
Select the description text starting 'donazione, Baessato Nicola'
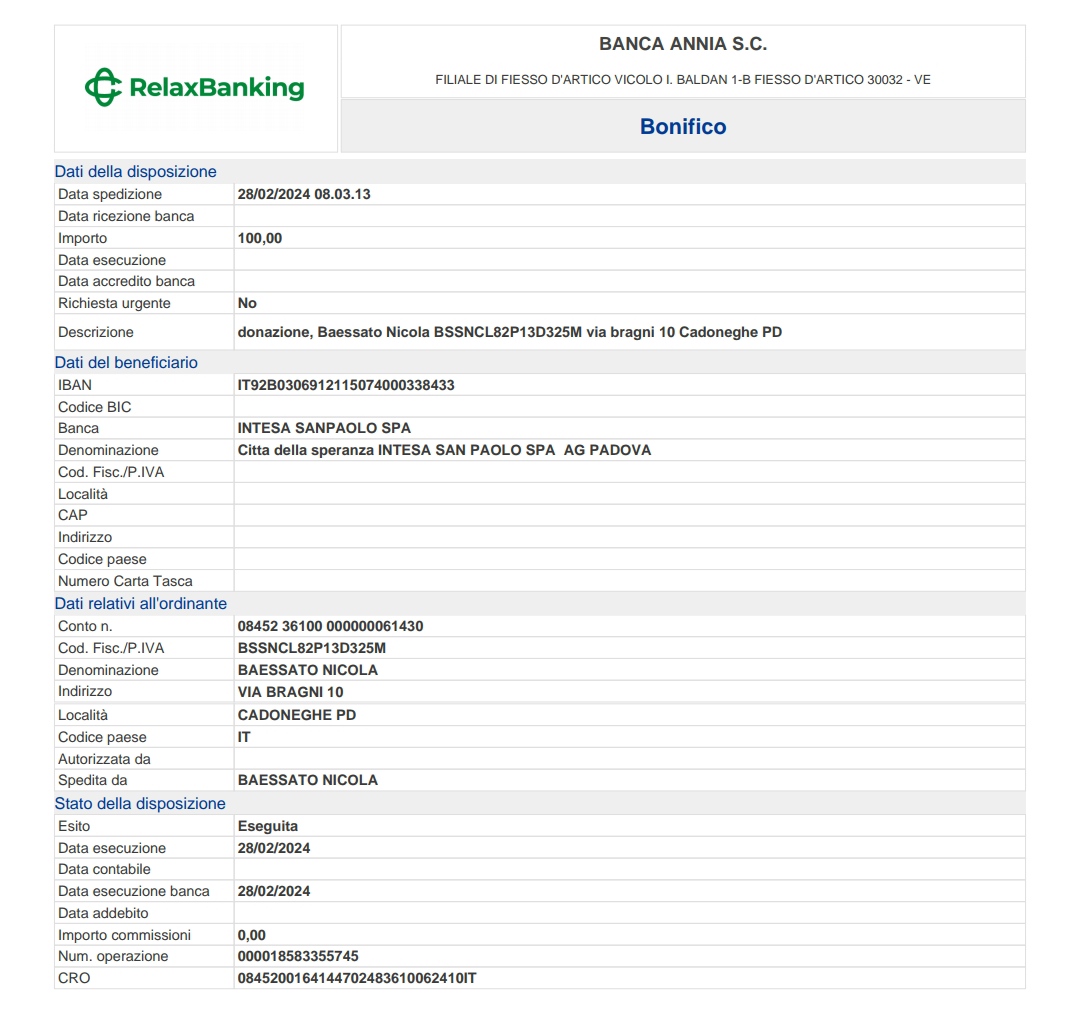coord(510,332)
